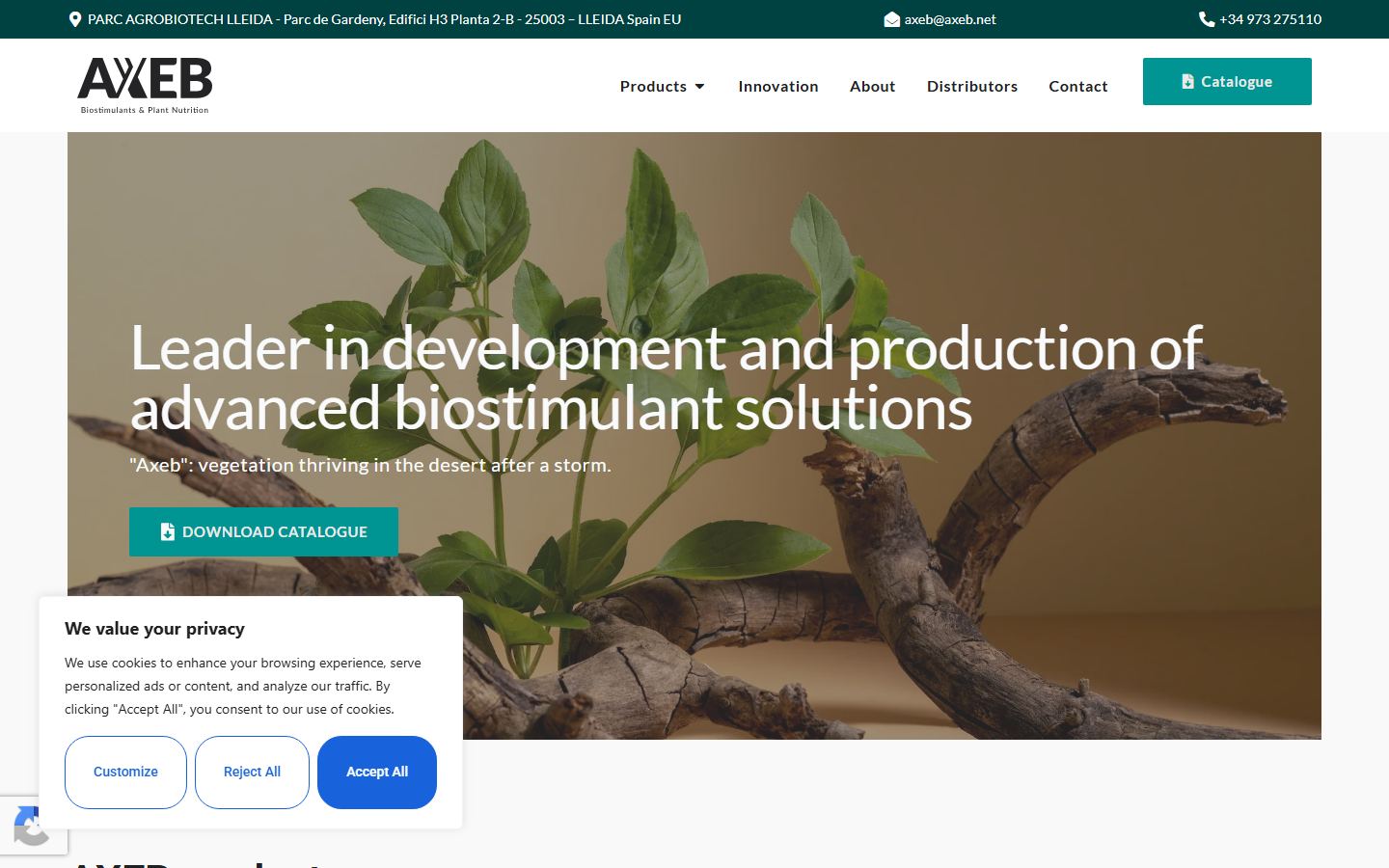Click the "Biostimulants & Plant Nutrition" logo tagline

[145, 110]
